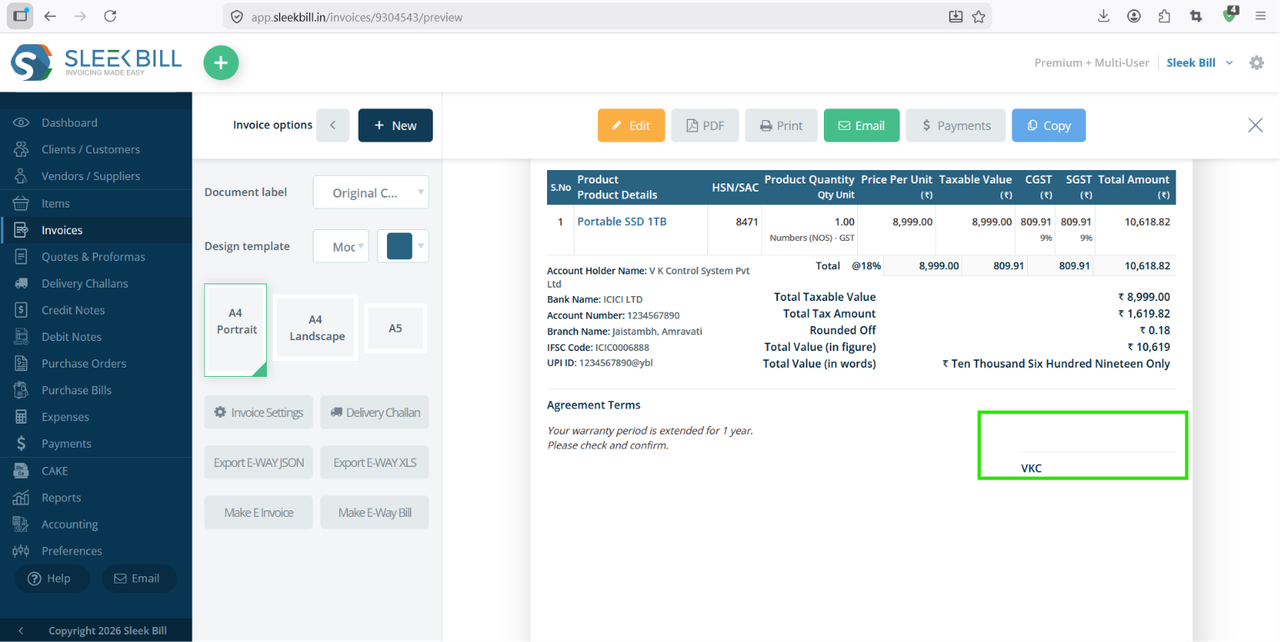Open the Design template dropdown

click(341, 246)
